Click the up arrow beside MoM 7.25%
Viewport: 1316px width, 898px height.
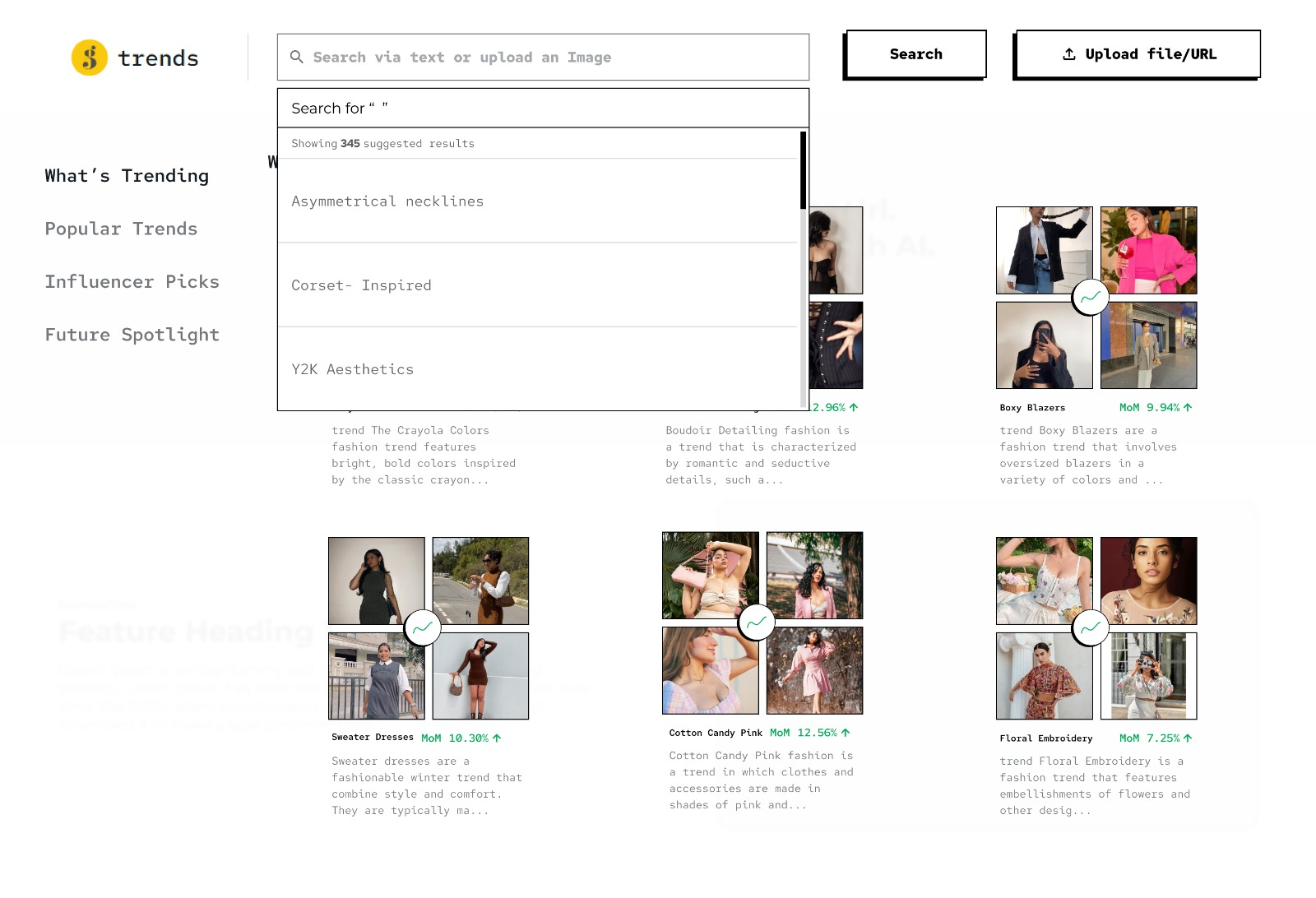[1188, 738]
